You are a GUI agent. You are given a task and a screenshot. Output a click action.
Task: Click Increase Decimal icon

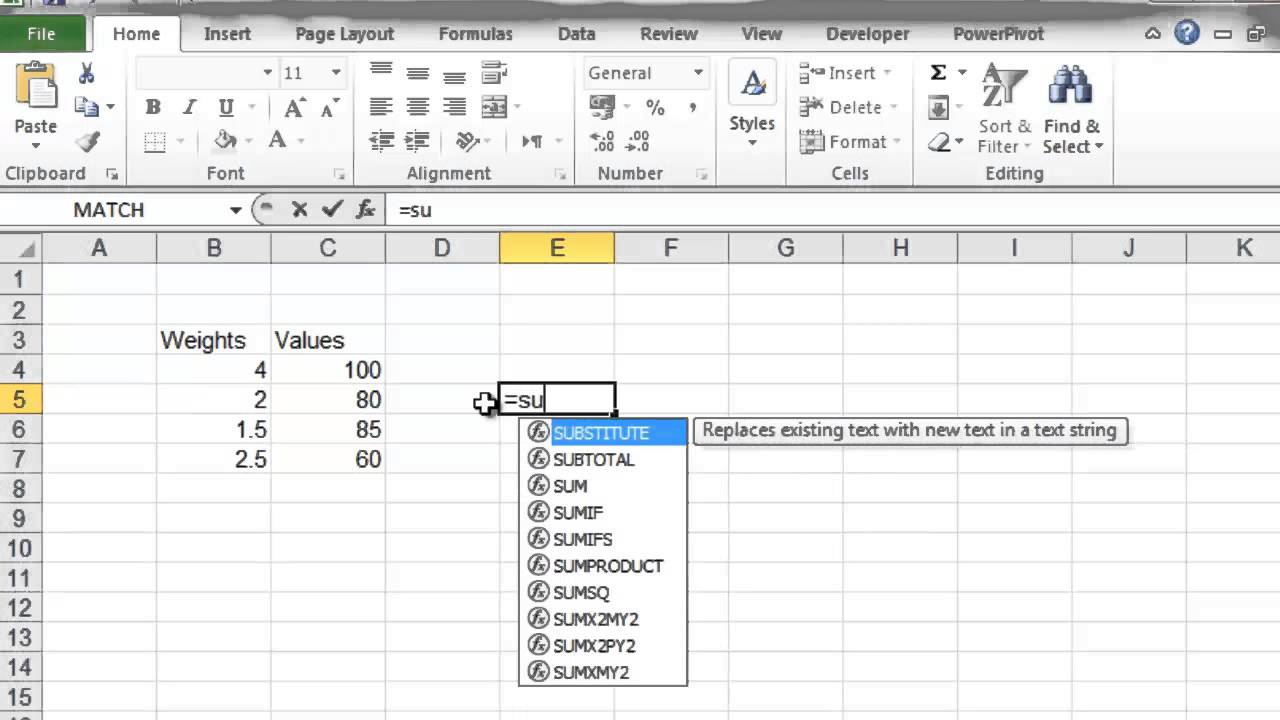(603, 141)
